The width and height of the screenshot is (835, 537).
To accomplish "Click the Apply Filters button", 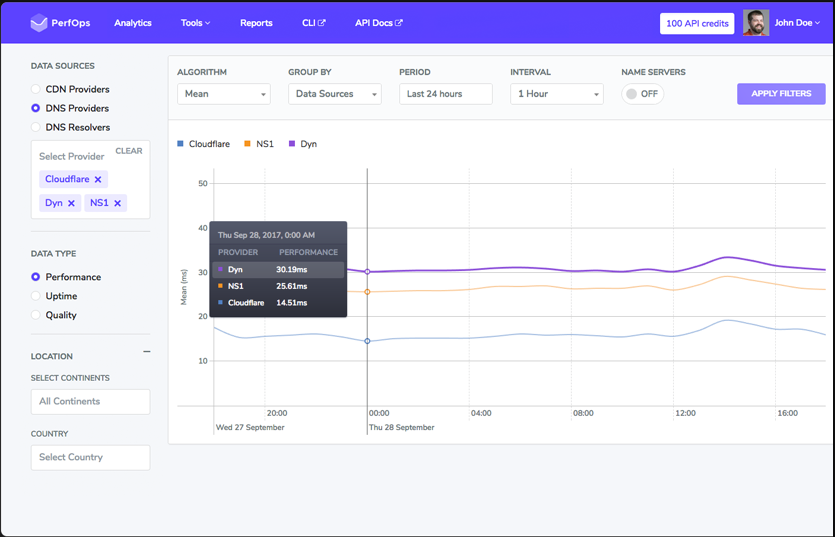I will point(781,94).
